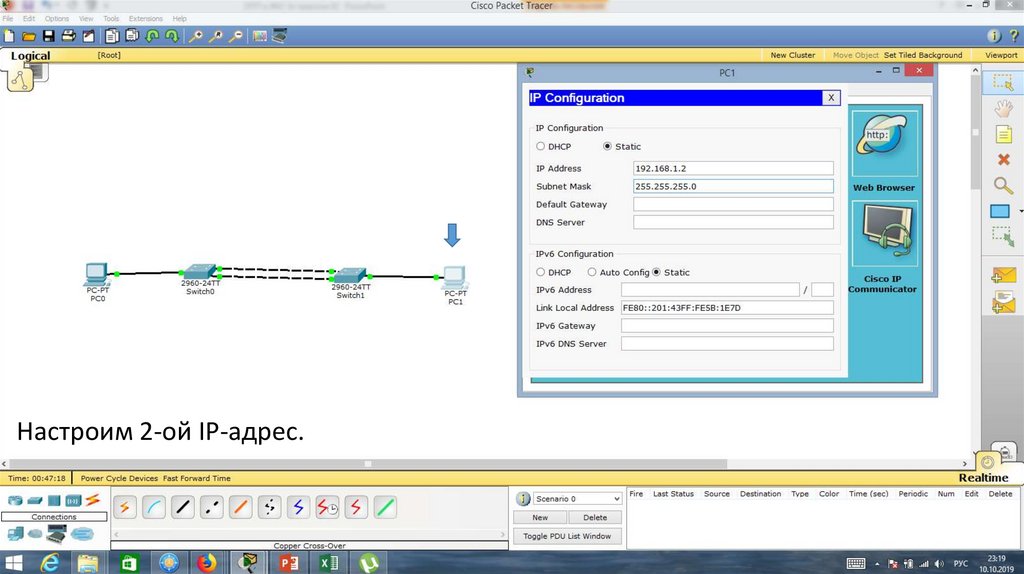This screenshot has height=574, width=1024.
Task: Click the Zoom Out magnifier icon
Action: (236, 37)
